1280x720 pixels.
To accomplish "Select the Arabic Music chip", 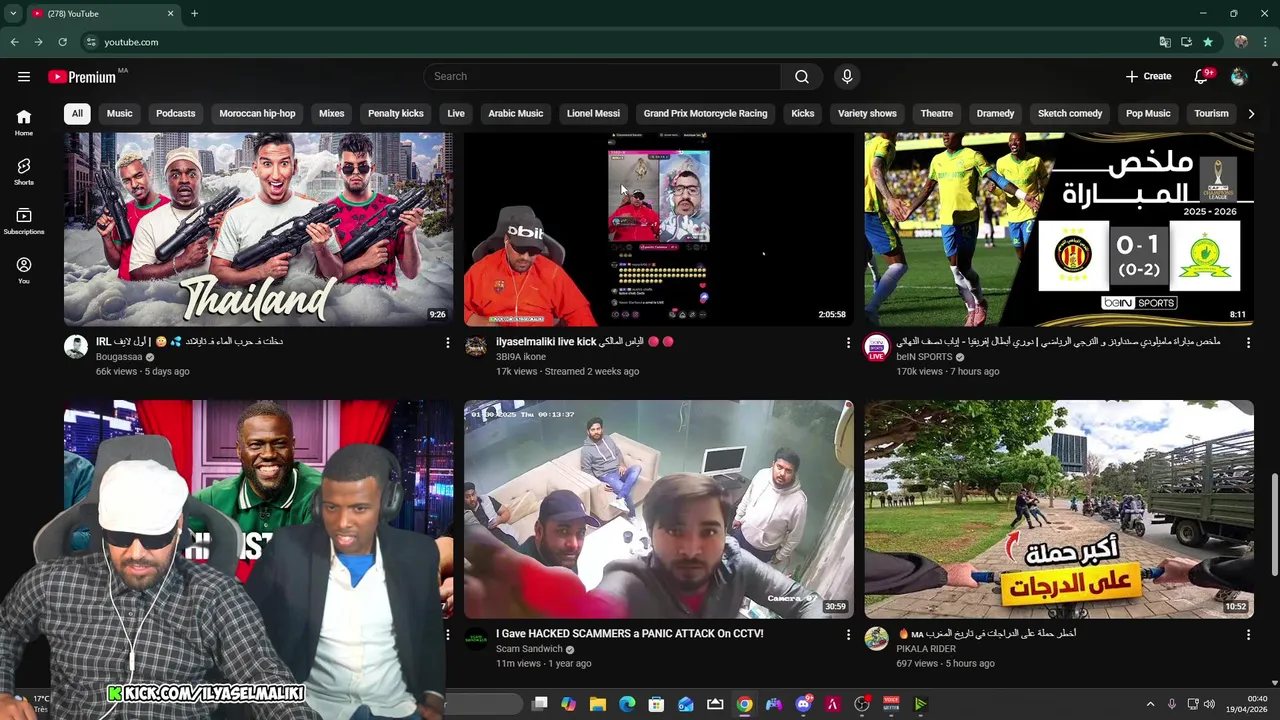I will coord(515,113).
